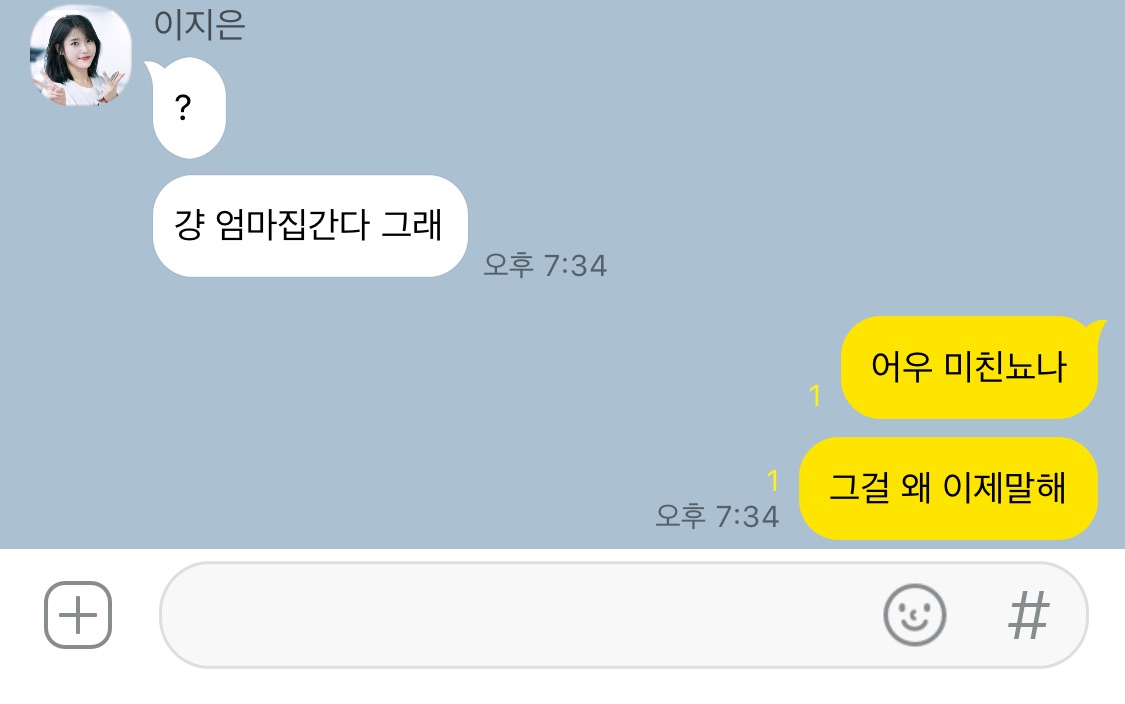1125x704 pixels.
Task: Click the 오후 7:34 timestamp beside 이지은's message
Action: 545,265
